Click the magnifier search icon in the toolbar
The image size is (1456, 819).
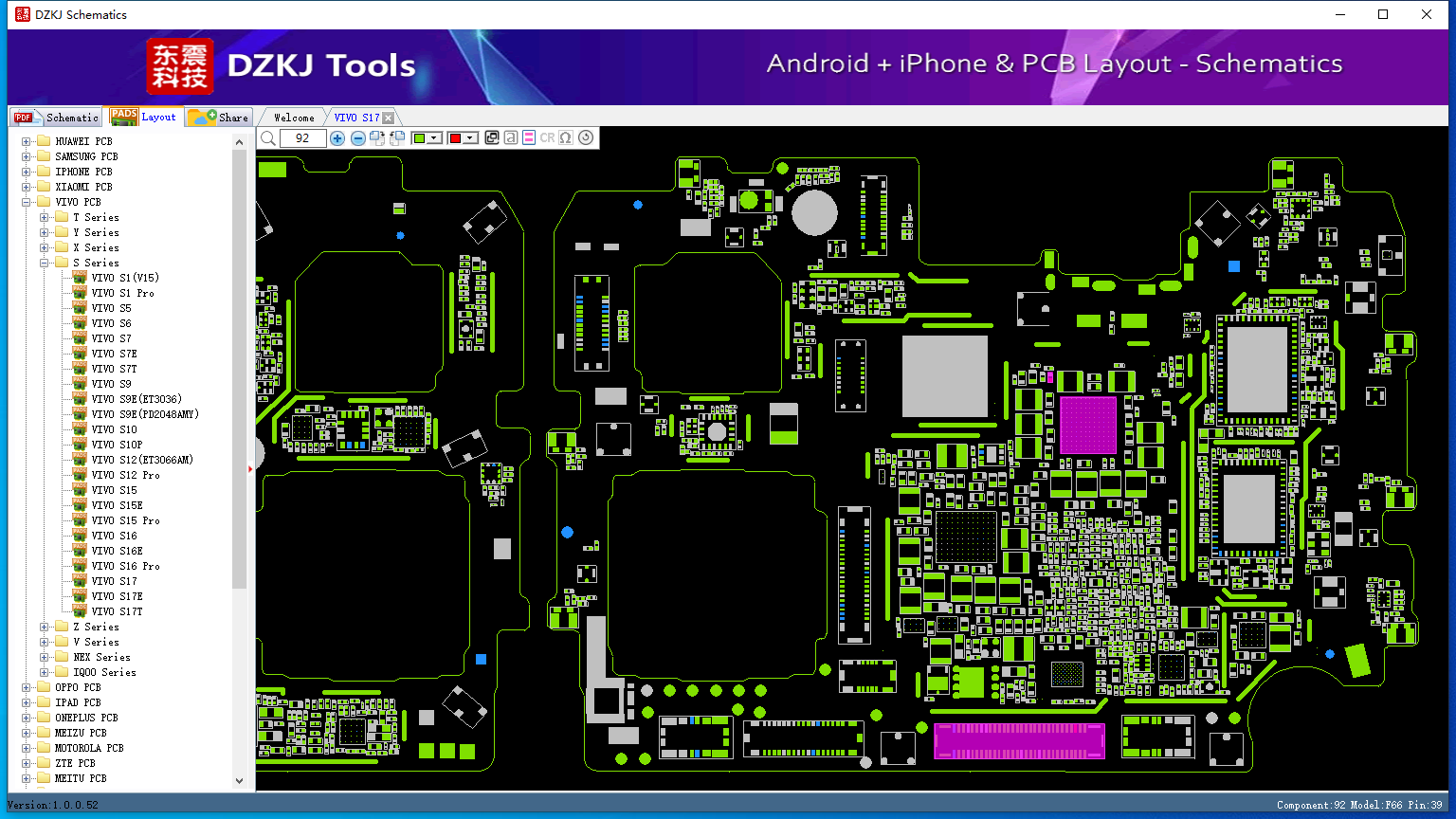tap(268, 138)
